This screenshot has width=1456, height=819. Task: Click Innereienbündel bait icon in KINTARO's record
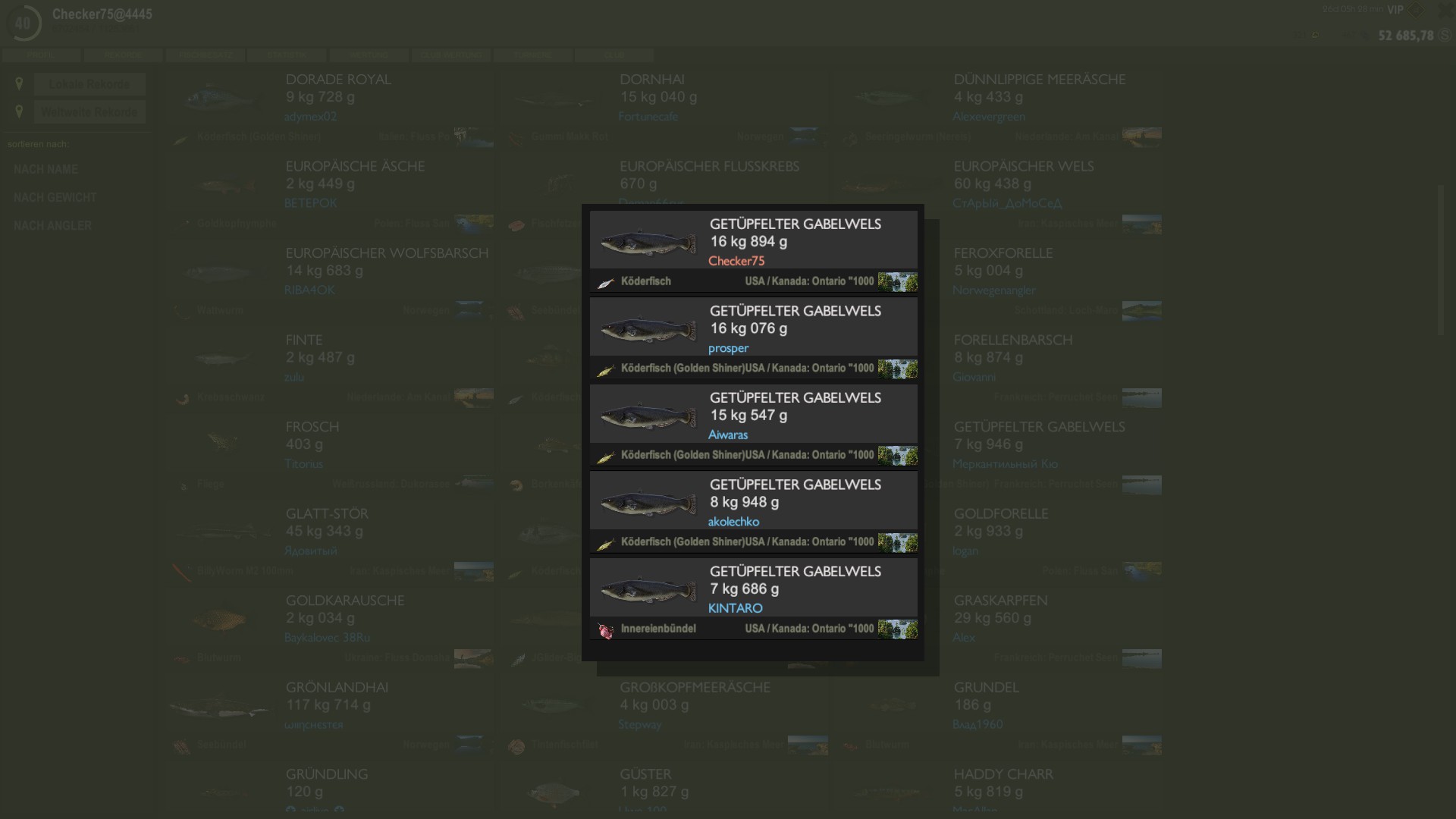(x=605, y=630)
